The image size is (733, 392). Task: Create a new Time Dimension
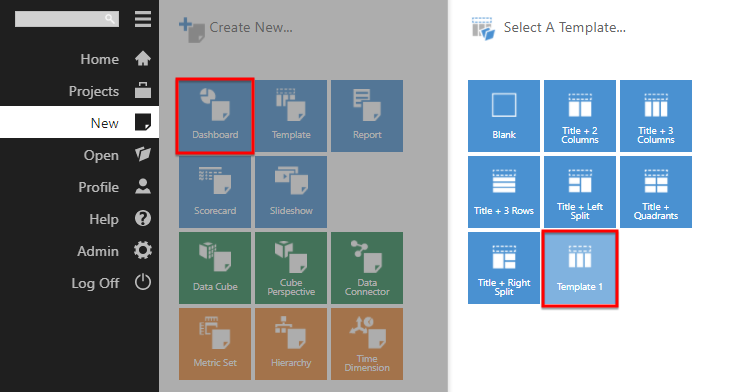pos(367,344)
